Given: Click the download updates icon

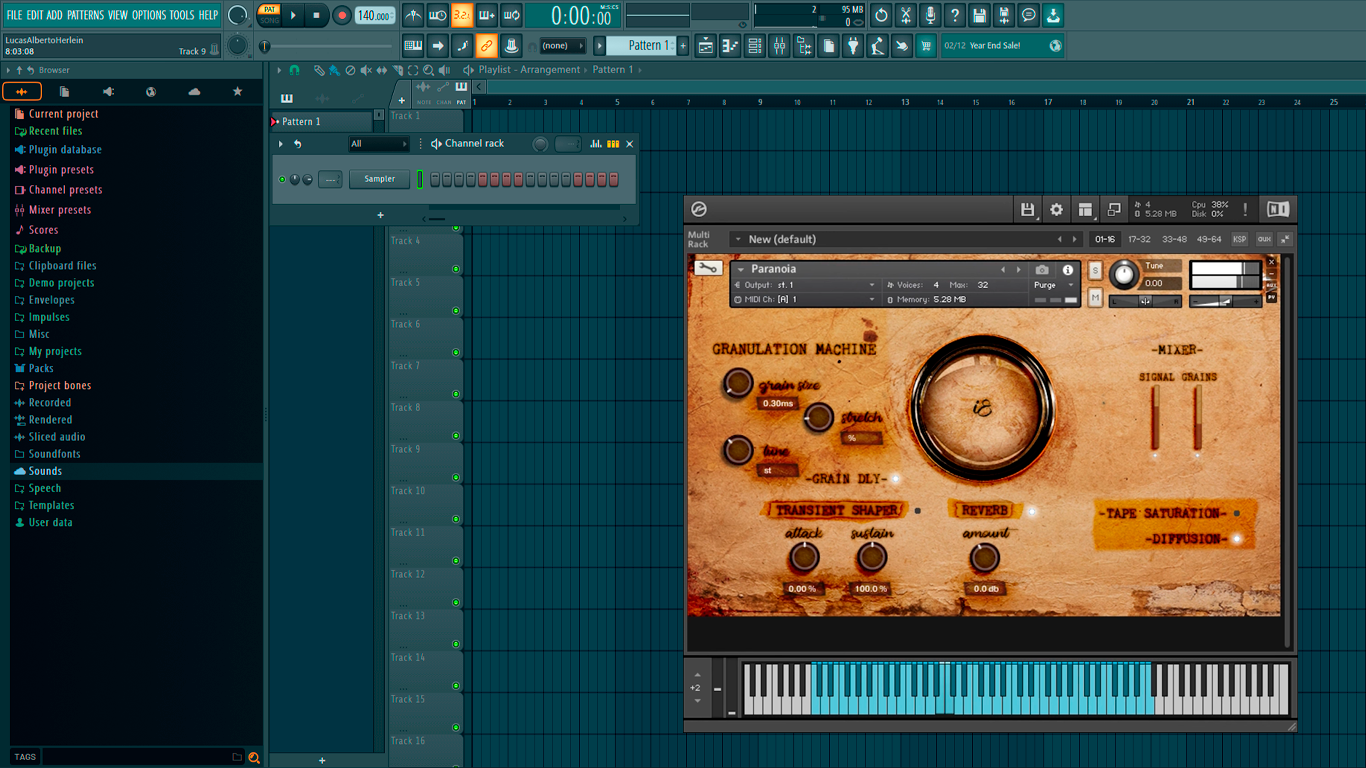Looking at the screenshot, I should pyautogui.click(x=1053, y=16).
